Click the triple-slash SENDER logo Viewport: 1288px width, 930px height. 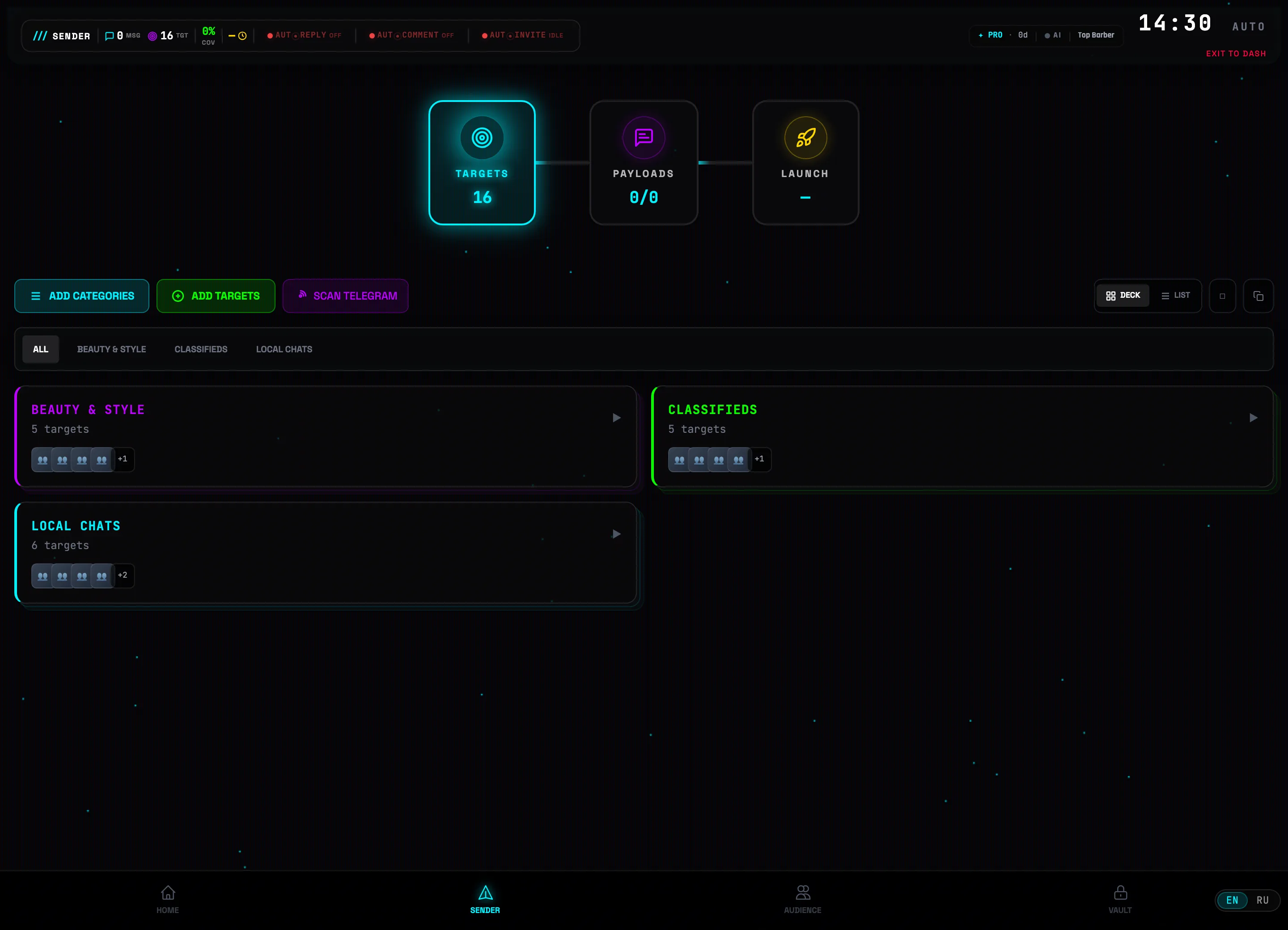61,36
